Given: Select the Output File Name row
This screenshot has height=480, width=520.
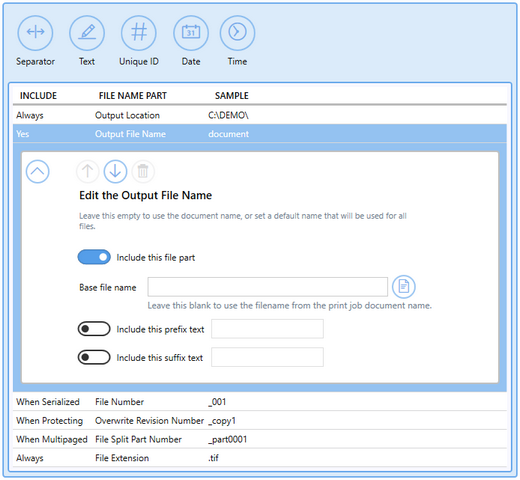Looking at the screenshot, I should tap(260, 134).
